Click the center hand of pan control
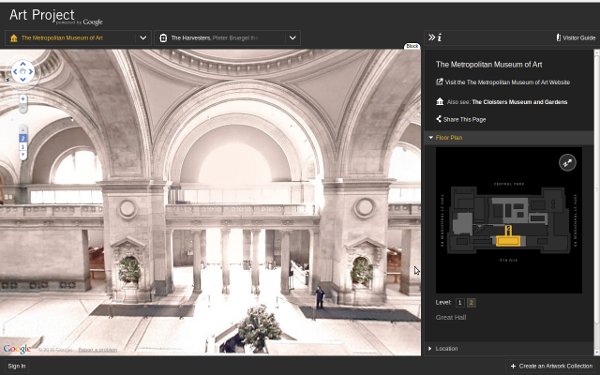600x375 pixels. pyautogui.click(x=23, y=72)
